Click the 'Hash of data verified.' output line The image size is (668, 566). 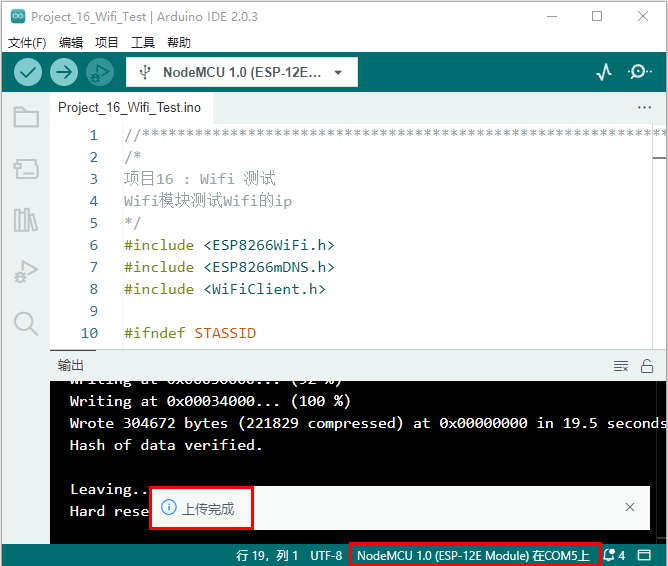[166, 445]
